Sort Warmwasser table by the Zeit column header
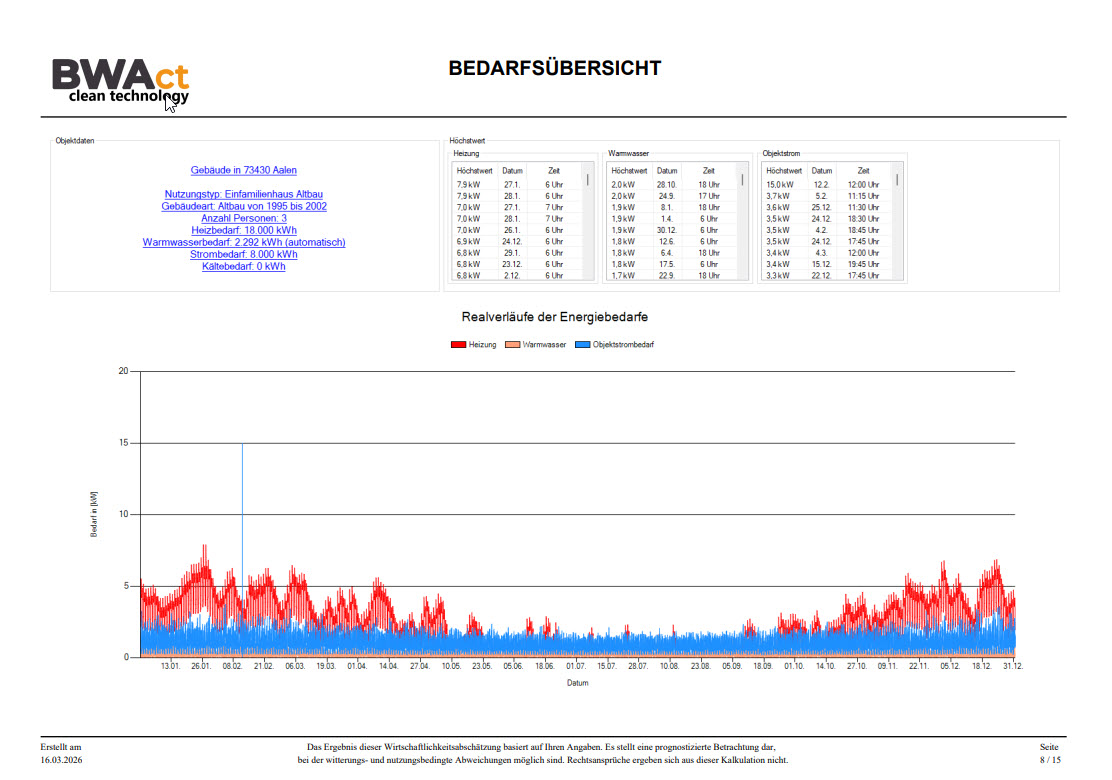Image resolution: width=1112 pixels, height=780 pixels. pyautogui.click(x=708, y=171)
